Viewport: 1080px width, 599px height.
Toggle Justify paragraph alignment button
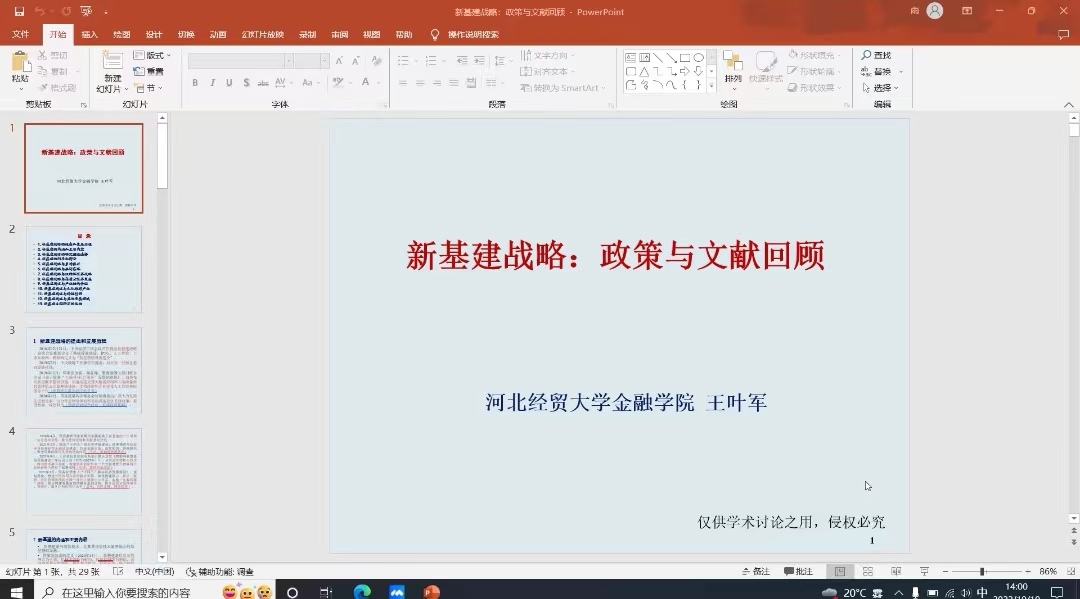click(453, 83)
